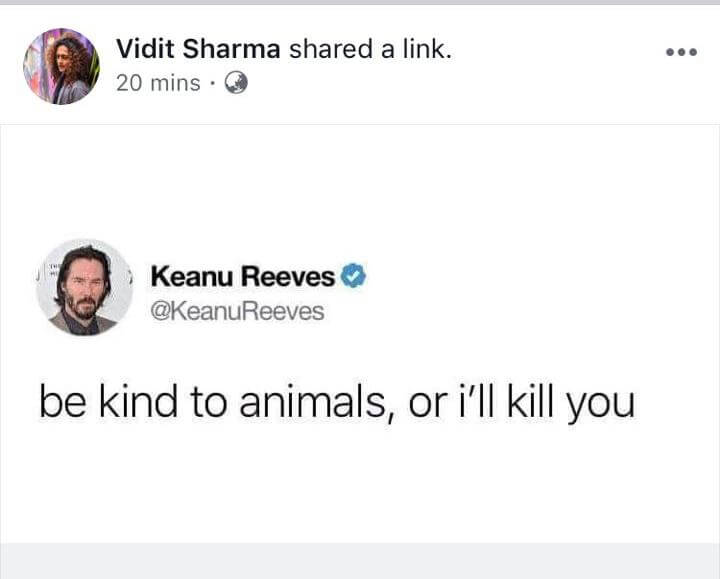Open the three-dot post options menu
This screenshot has height=579, width=720.
coord(681,51)
